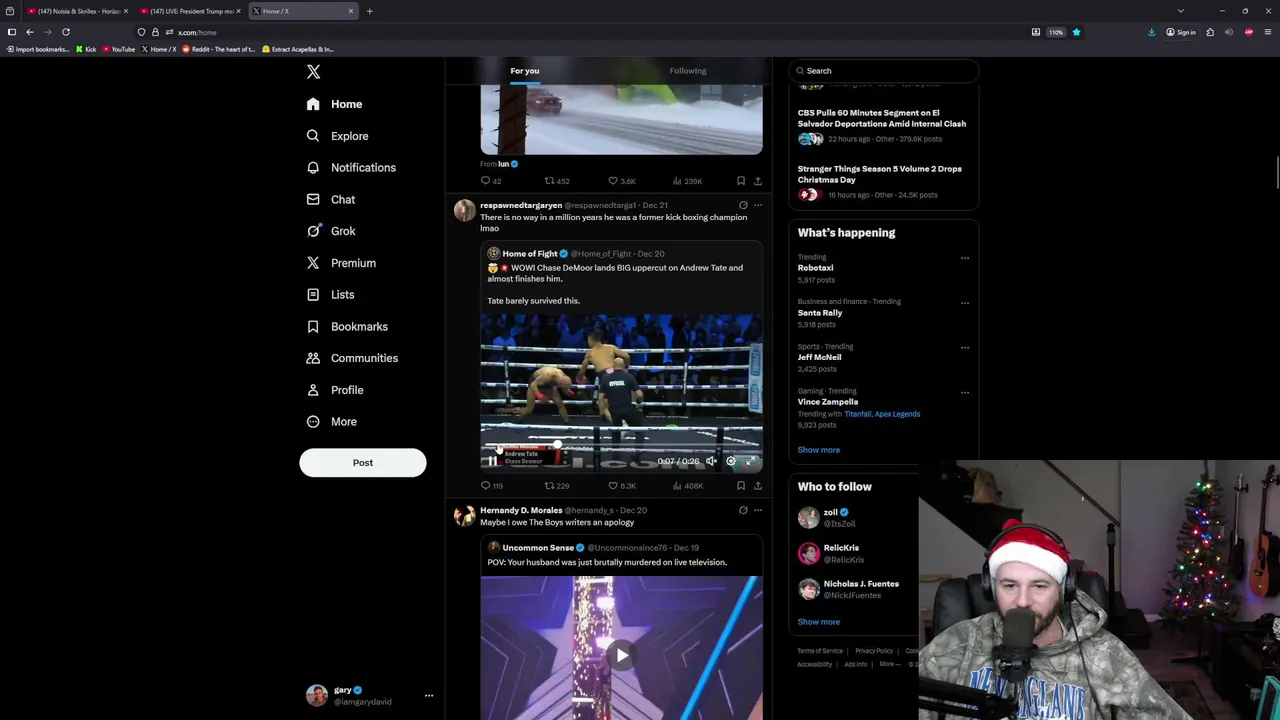Open Premium in the sidebar
The width and height of the screenshot is (1280, 720).
[x=341, y=263]
